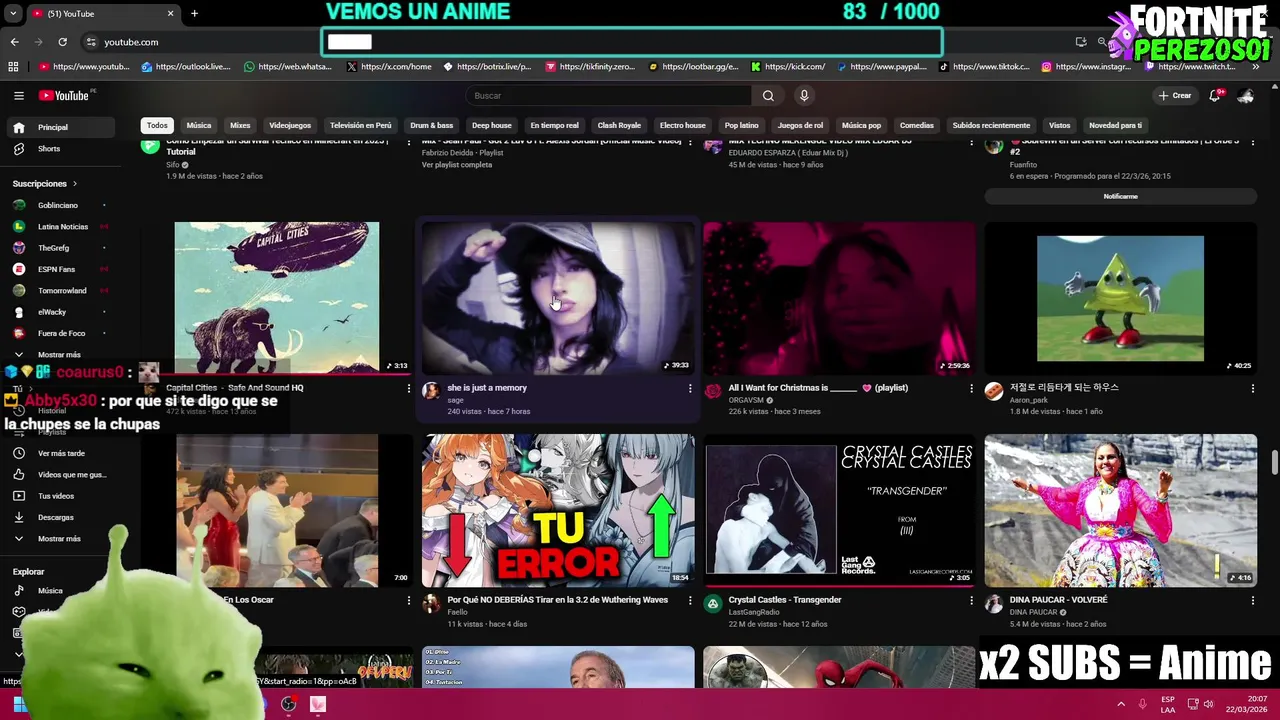Open the Capital Cities Safe And Sound thumbnail

pyautogui.click(x=277, y=298)
